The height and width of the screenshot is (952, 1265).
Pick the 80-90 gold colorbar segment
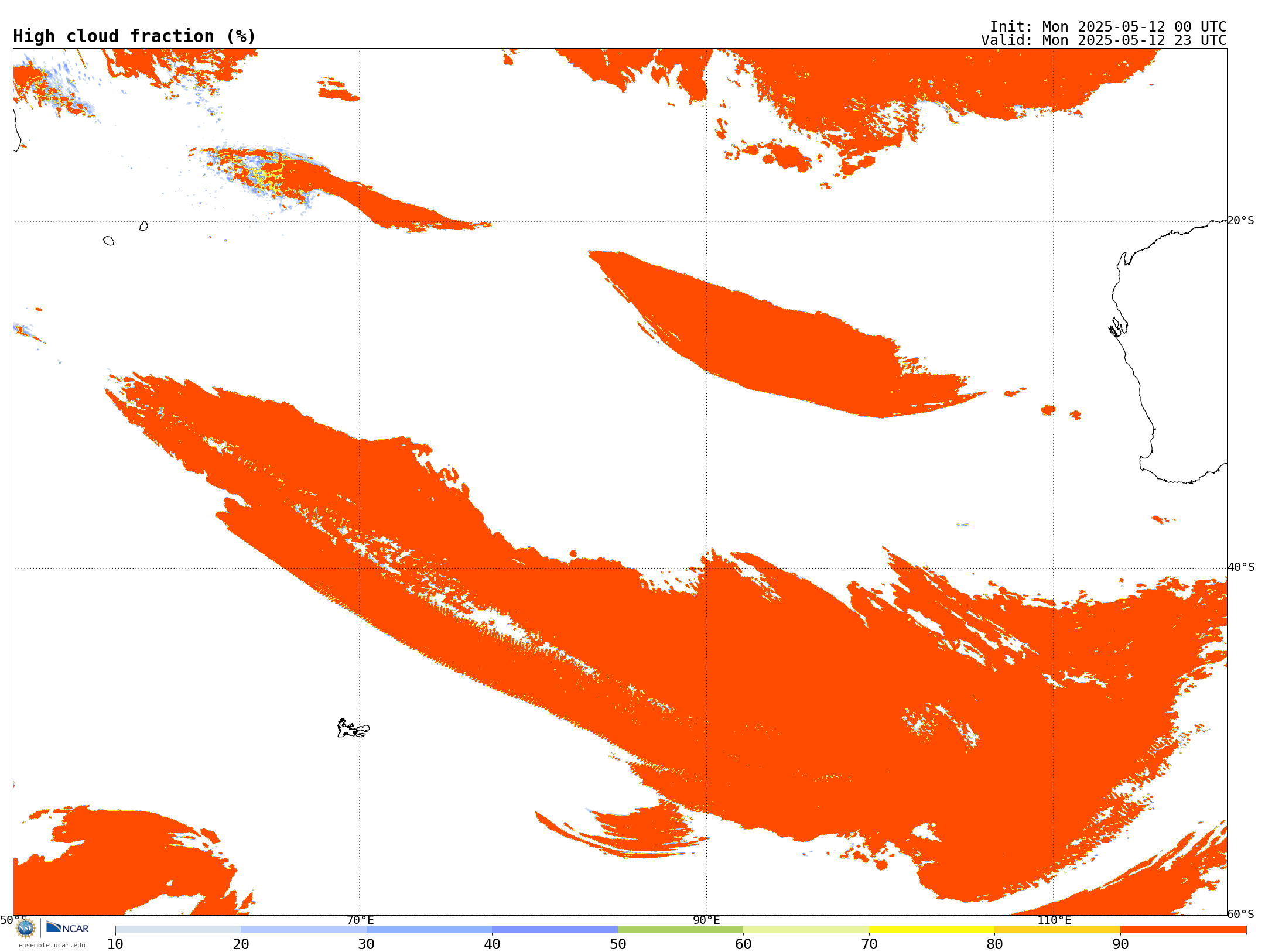(x=1057, y=929)
